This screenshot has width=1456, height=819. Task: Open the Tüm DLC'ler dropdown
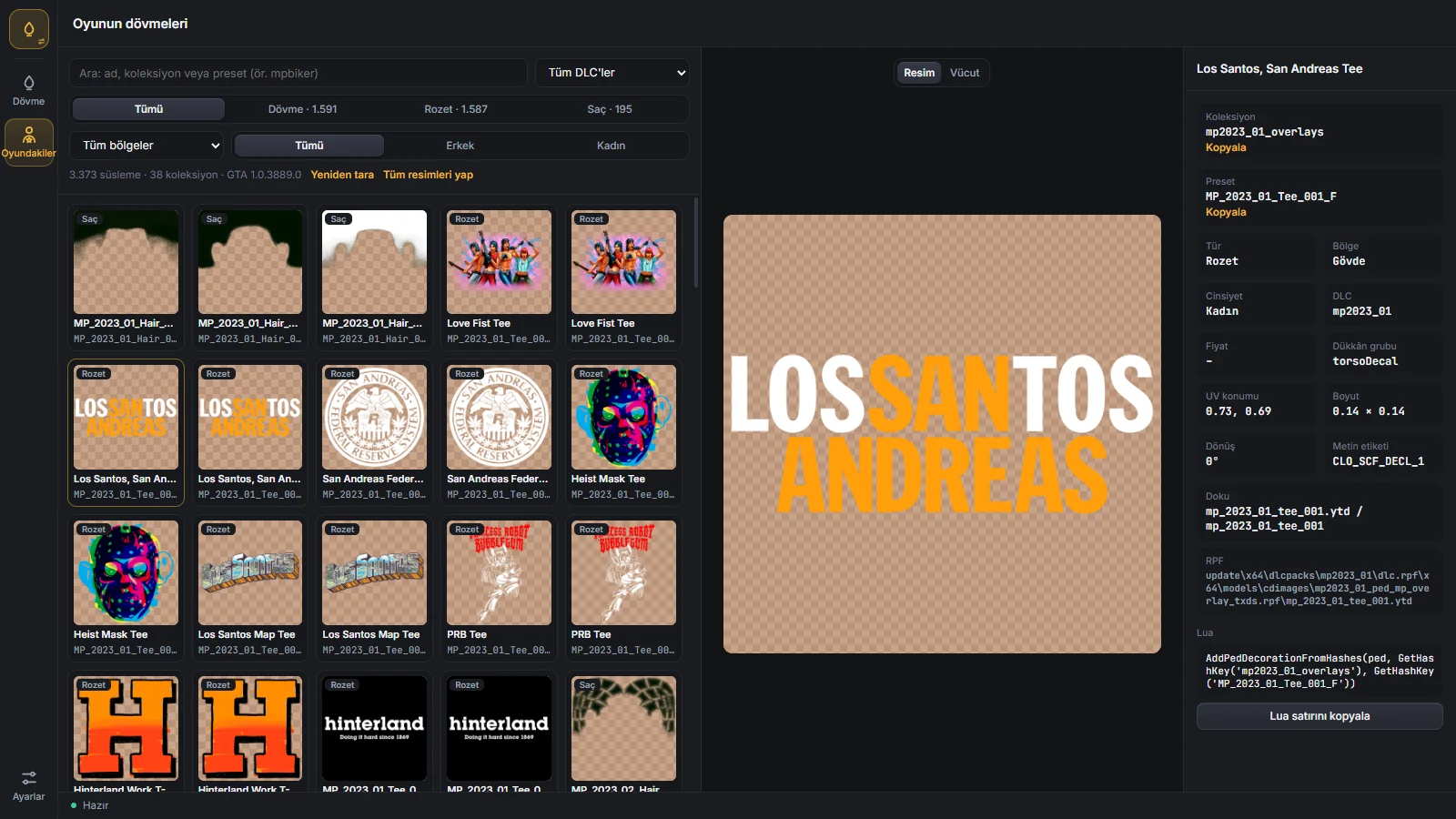[x=612, y=73]
